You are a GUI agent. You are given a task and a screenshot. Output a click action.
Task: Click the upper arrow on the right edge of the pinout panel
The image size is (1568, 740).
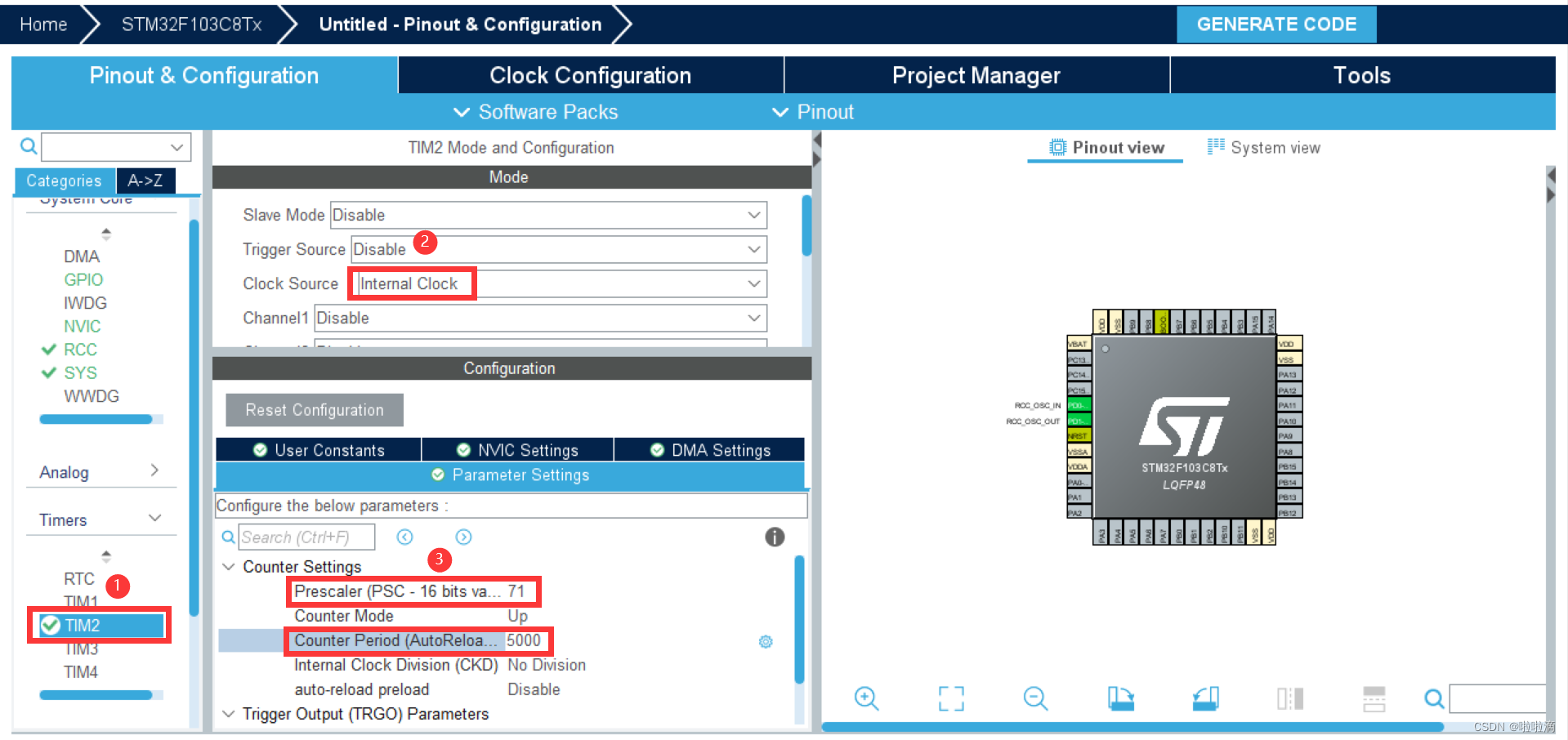tap(1551, 175)
